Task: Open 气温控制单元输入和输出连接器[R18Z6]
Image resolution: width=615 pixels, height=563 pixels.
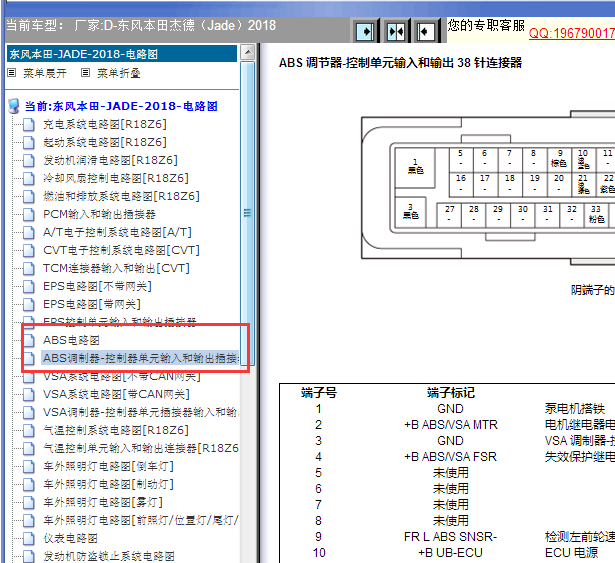Action: pyautogui.click(x=141, y=449)
